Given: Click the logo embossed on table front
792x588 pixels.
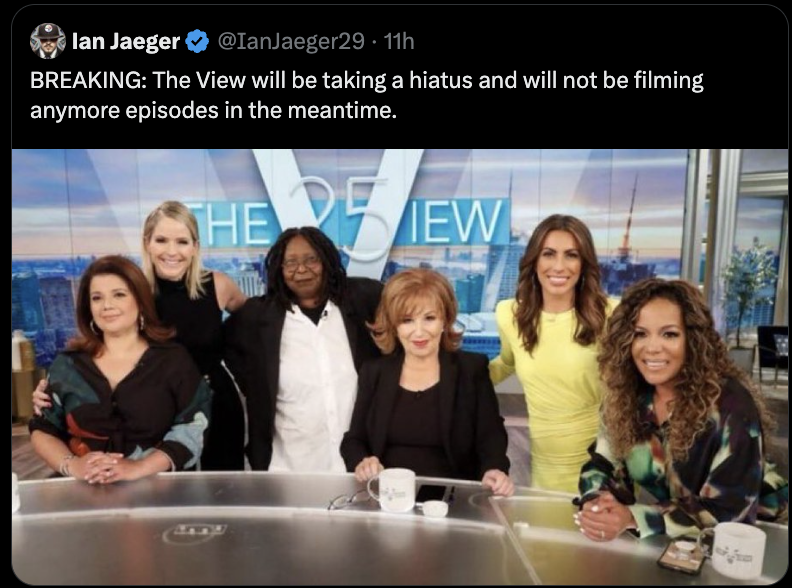Looking at the screenshot, I should coord(194,533).
